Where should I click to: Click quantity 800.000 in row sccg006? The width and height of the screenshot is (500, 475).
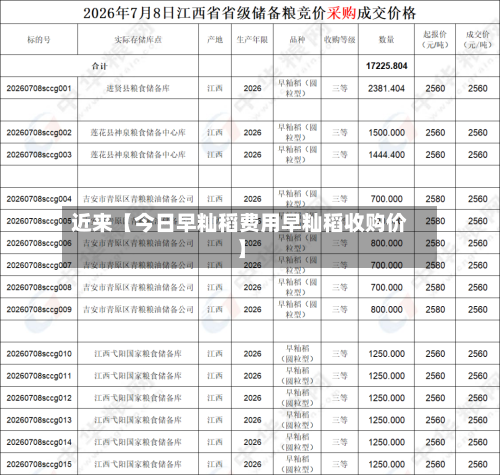pyautogui.click(x=387, y=243)
